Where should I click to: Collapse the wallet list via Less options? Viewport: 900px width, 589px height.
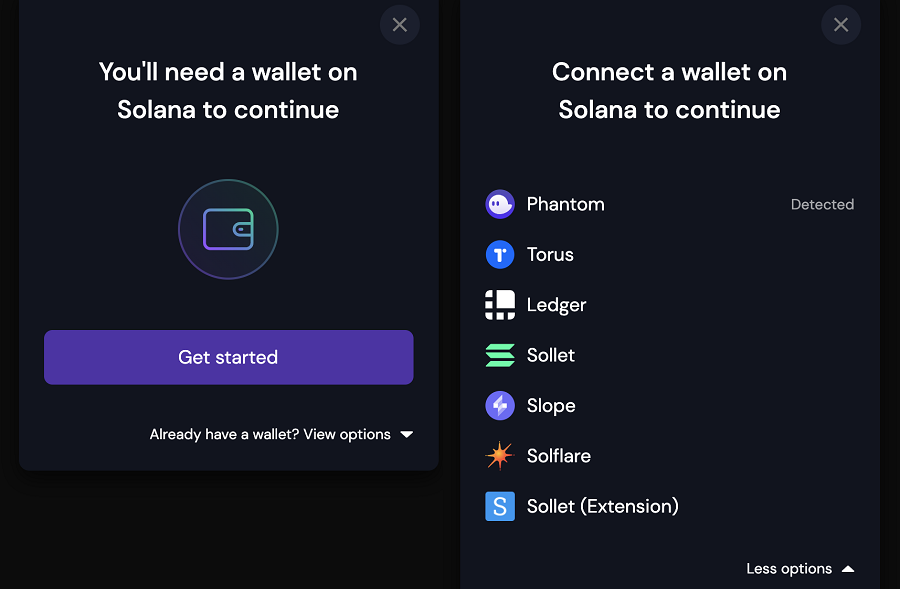tap(789, 568)
